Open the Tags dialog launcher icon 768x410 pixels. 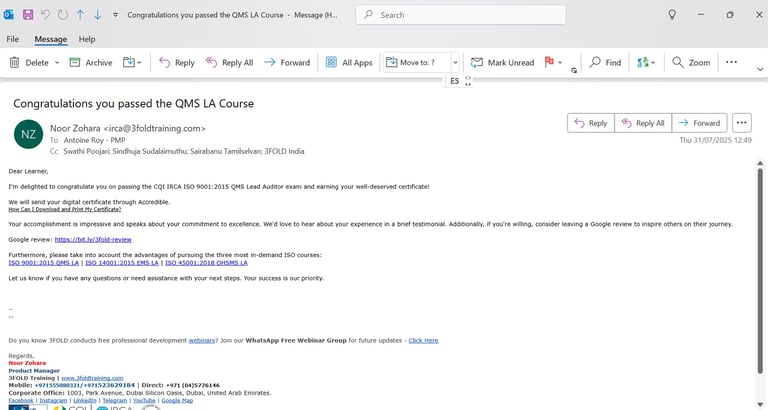(574, 71)
